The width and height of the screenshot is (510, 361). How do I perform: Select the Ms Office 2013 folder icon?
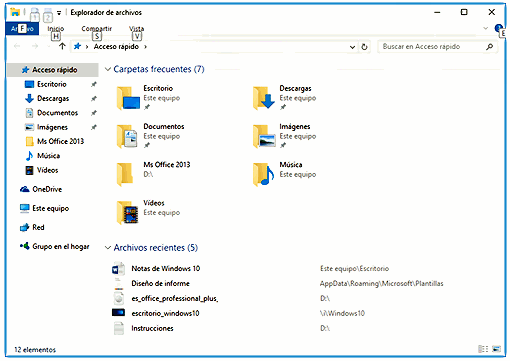coord(125,174)
